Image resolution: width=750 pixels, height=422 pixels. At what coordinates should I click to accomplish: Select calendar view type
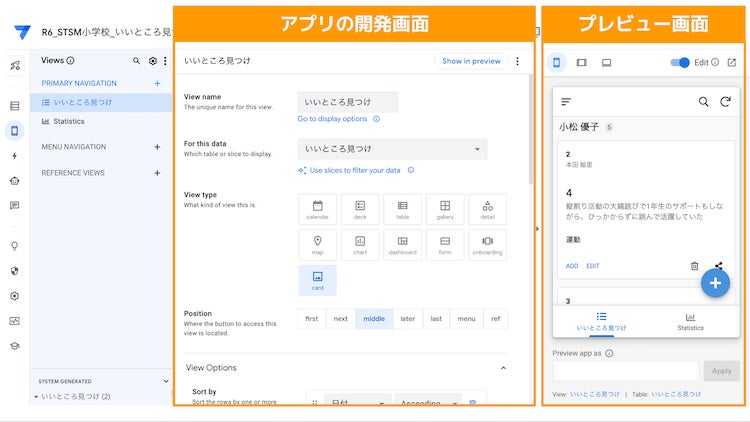(x=318, y=210)
